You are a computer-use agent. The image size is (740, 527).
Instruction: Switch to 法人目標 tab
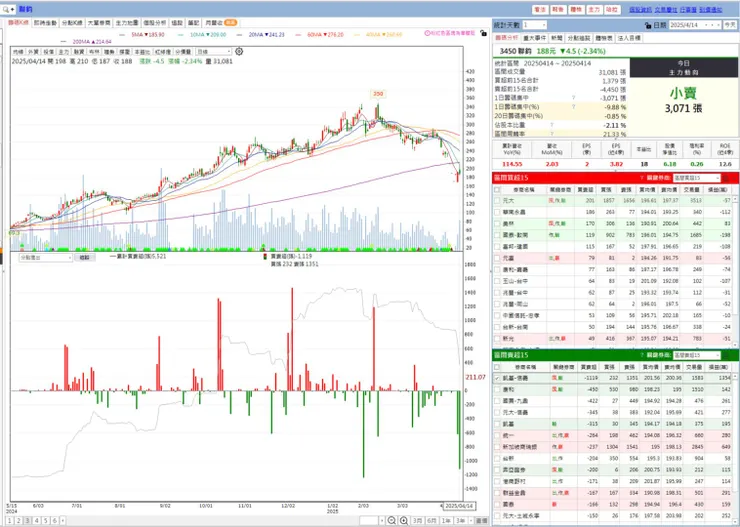click(x=629, y=38)
